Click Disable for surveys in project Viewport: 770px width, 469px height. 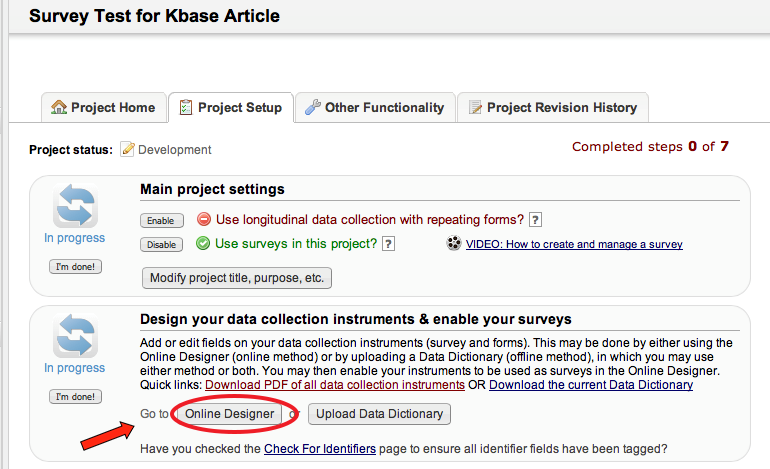160,244
